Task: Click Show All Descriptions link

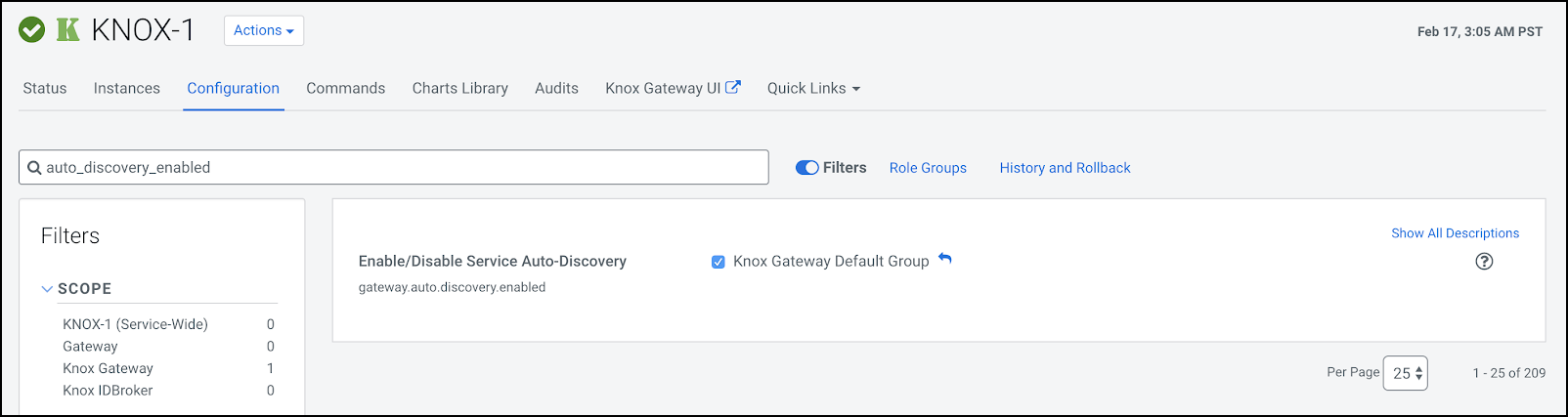Action: [x=1455, y=233]
